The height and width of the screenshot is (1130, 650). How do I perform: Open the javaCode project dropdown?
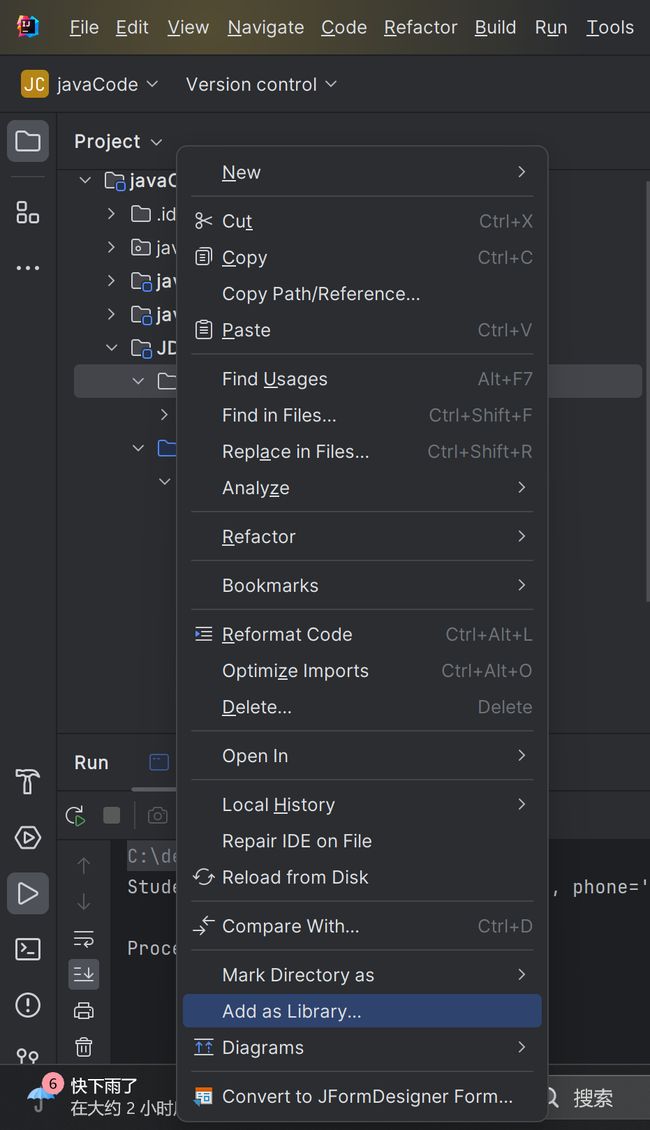pos(107,84)
